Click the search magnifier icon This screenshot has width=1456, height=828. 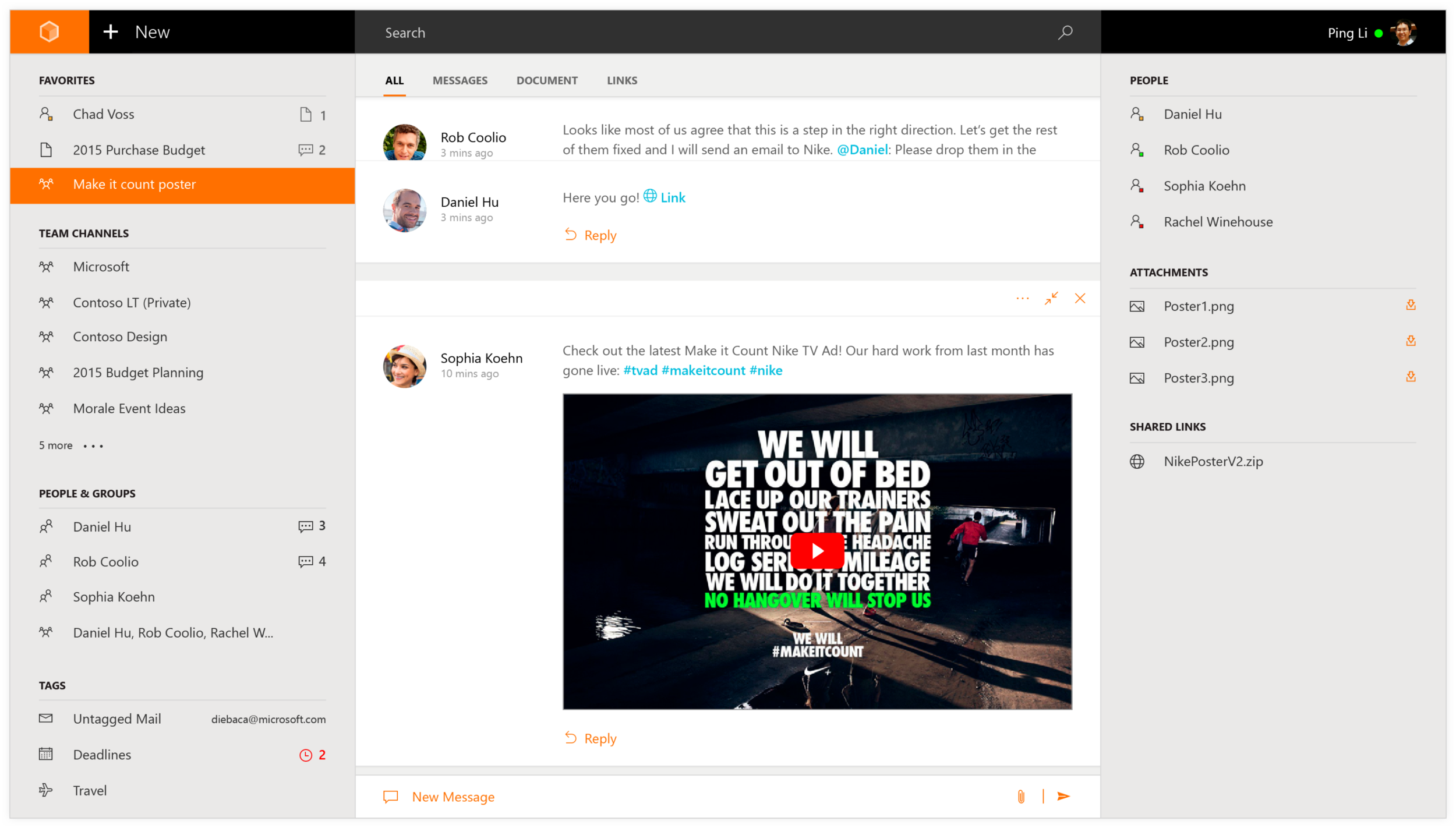pyautogui.click(x=1065, y=33)
